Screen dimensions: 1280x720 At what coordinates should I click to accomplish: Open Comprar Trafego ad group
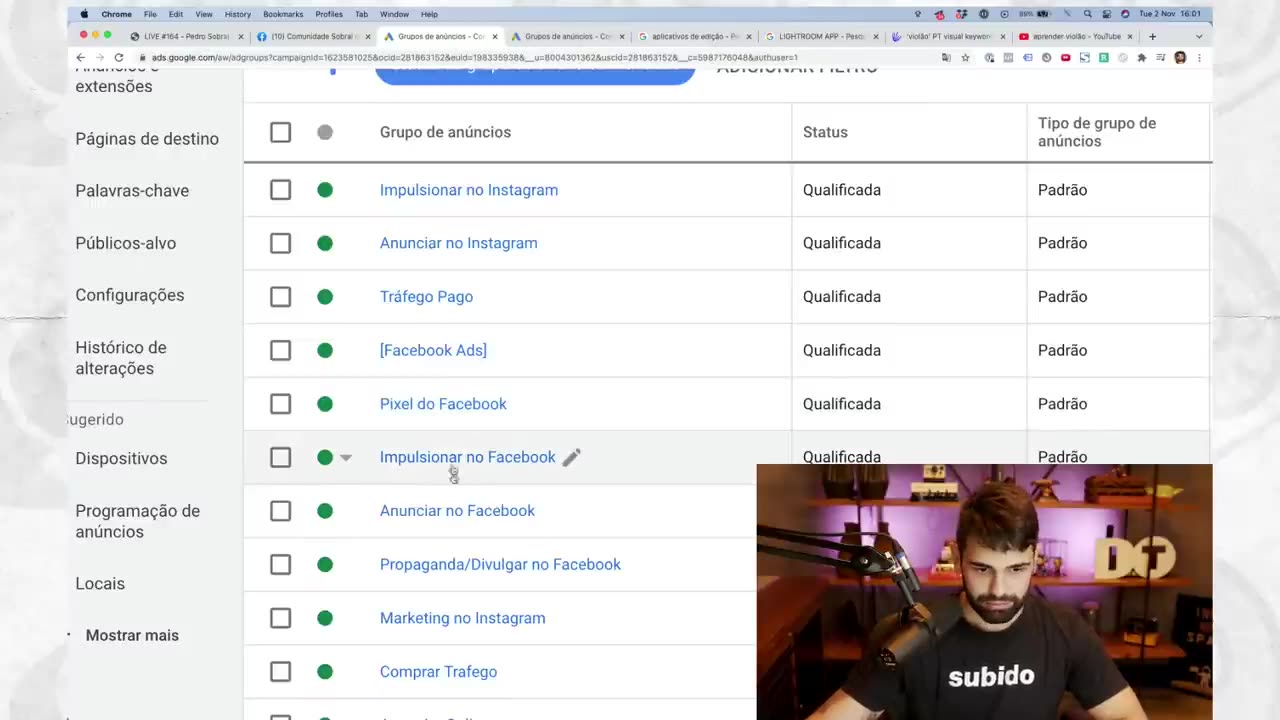tap(438, 672)
